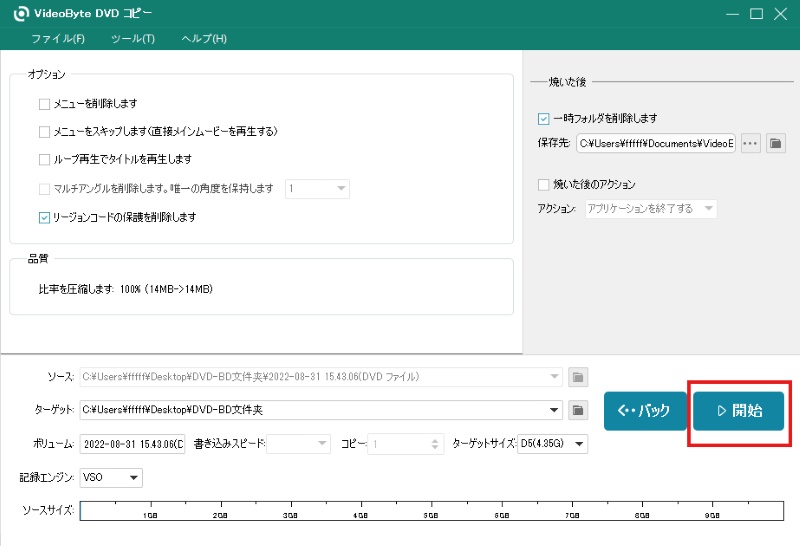Open the ターゲットサイズ D5(4.35G) dropdown
800x546 pixels.
point(580,444)
